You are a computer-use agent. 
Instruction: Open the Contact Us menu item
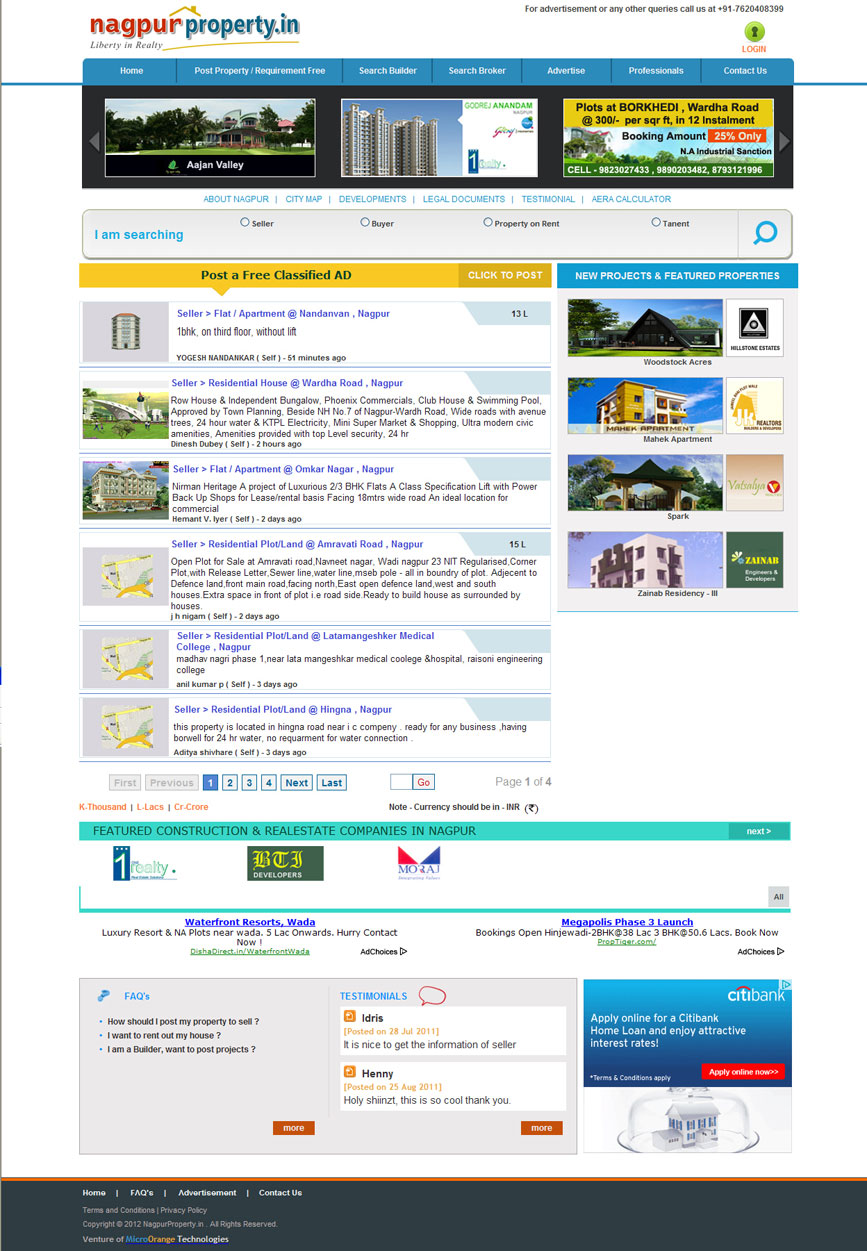coord(745,71)
